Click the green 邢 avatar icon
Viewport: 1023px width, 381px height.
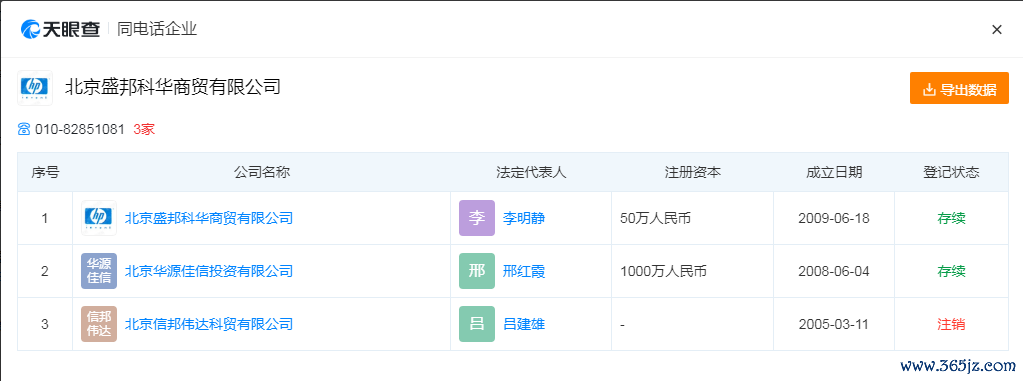click(x=477, y=271)
